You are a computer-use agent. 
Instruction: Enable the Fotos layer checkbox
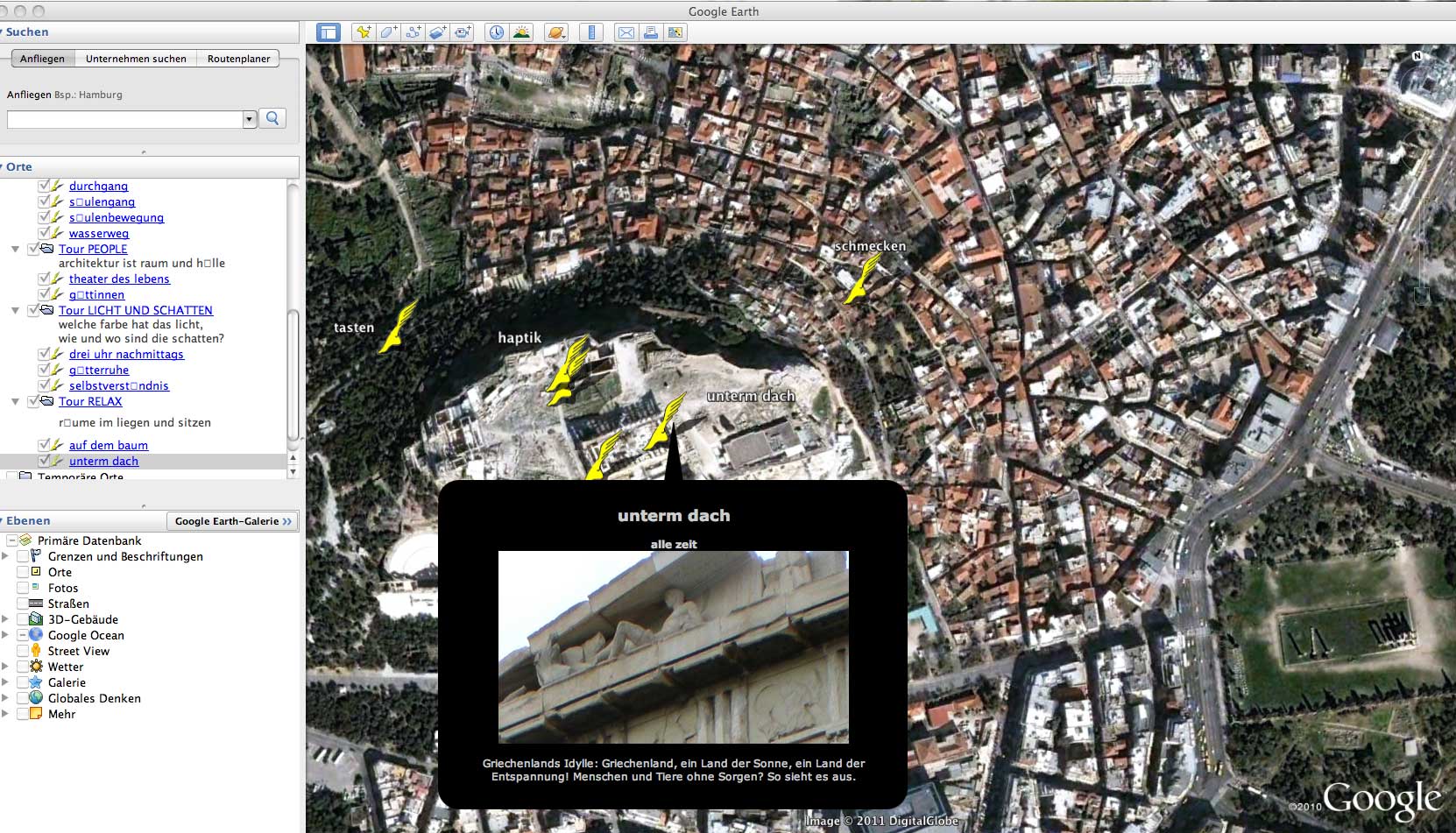(x=23, y=588)
